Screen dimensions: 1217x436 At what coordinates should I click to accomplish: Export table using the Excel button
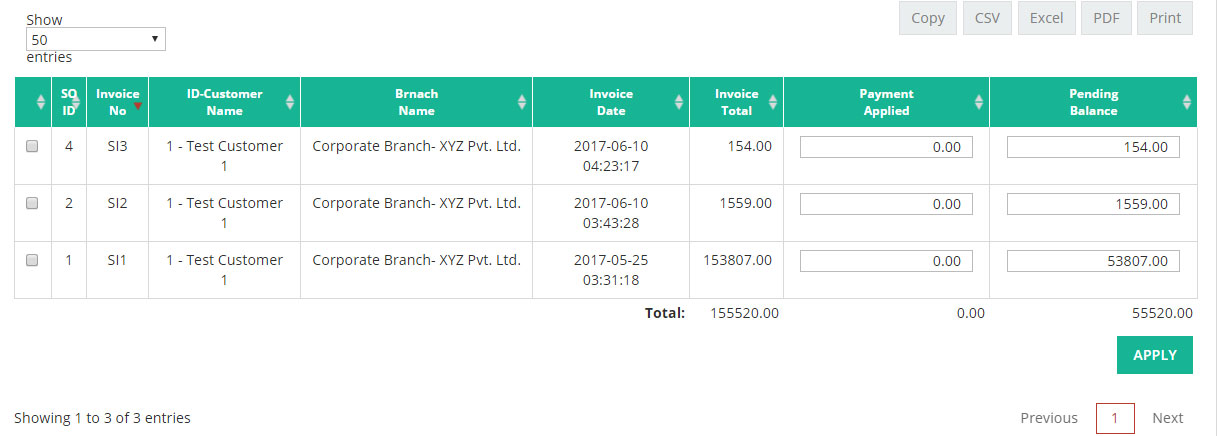[x=1046, y=18]
